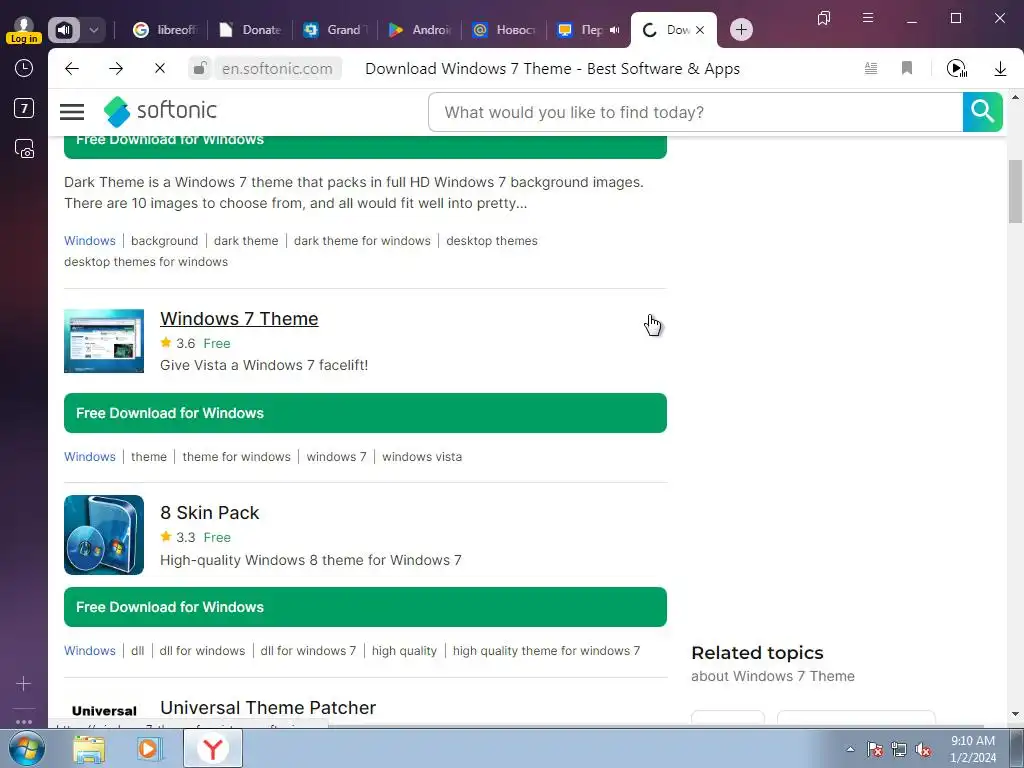Click Free Download under 8 Skin Pack
Viewport: 1024px width, 768px height.
tap(365, 607)
